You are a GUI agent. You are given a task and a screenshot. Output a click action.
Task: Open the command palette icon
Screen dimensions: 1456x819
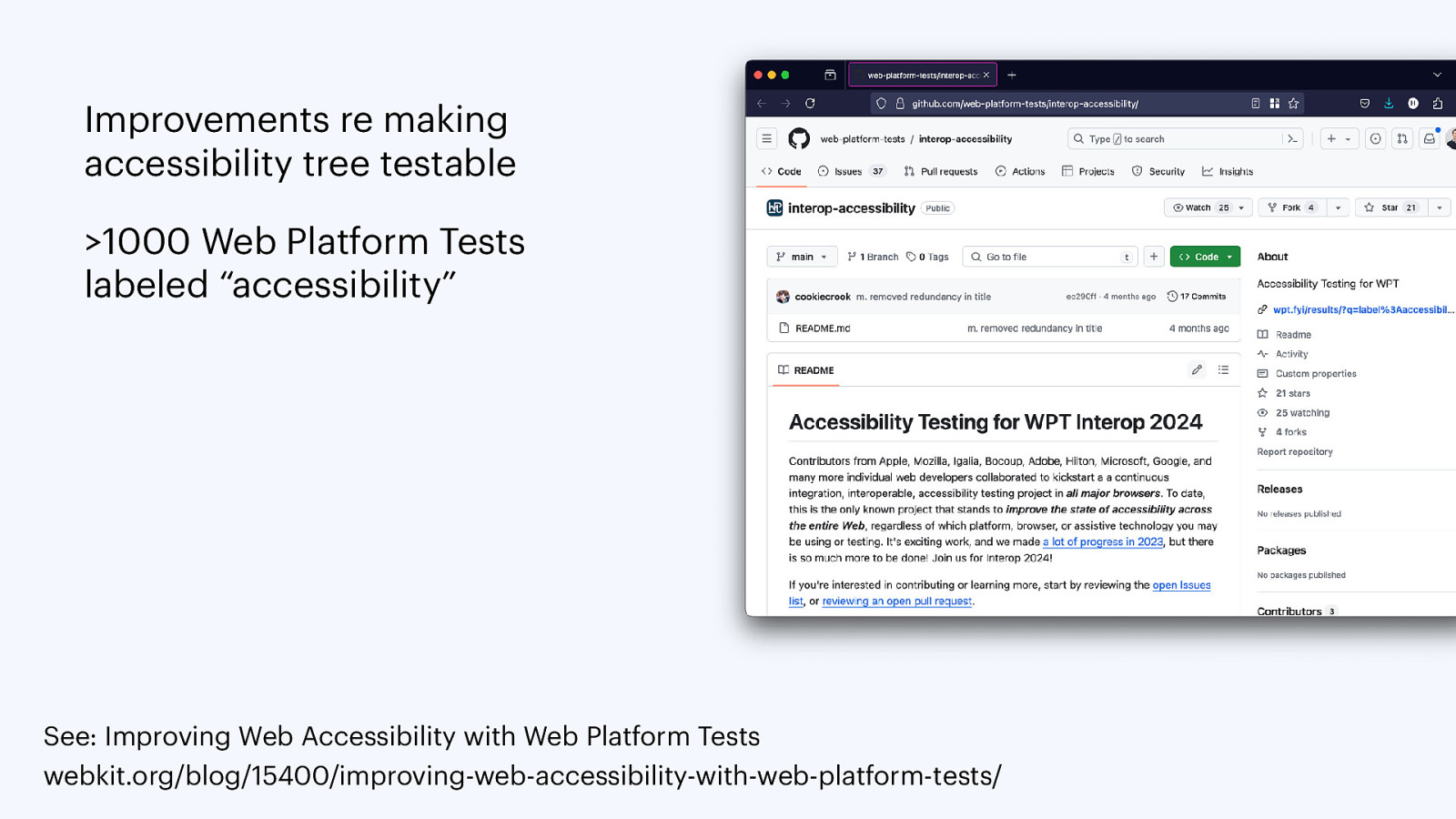(1292, 139)
